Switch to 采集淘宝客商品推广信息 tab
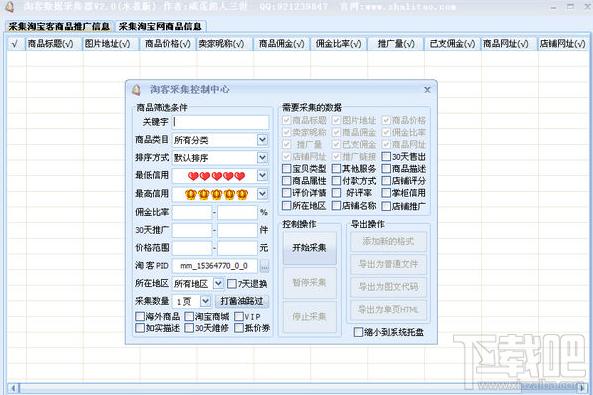The image size is (593, 395). (x=59, y=26)
